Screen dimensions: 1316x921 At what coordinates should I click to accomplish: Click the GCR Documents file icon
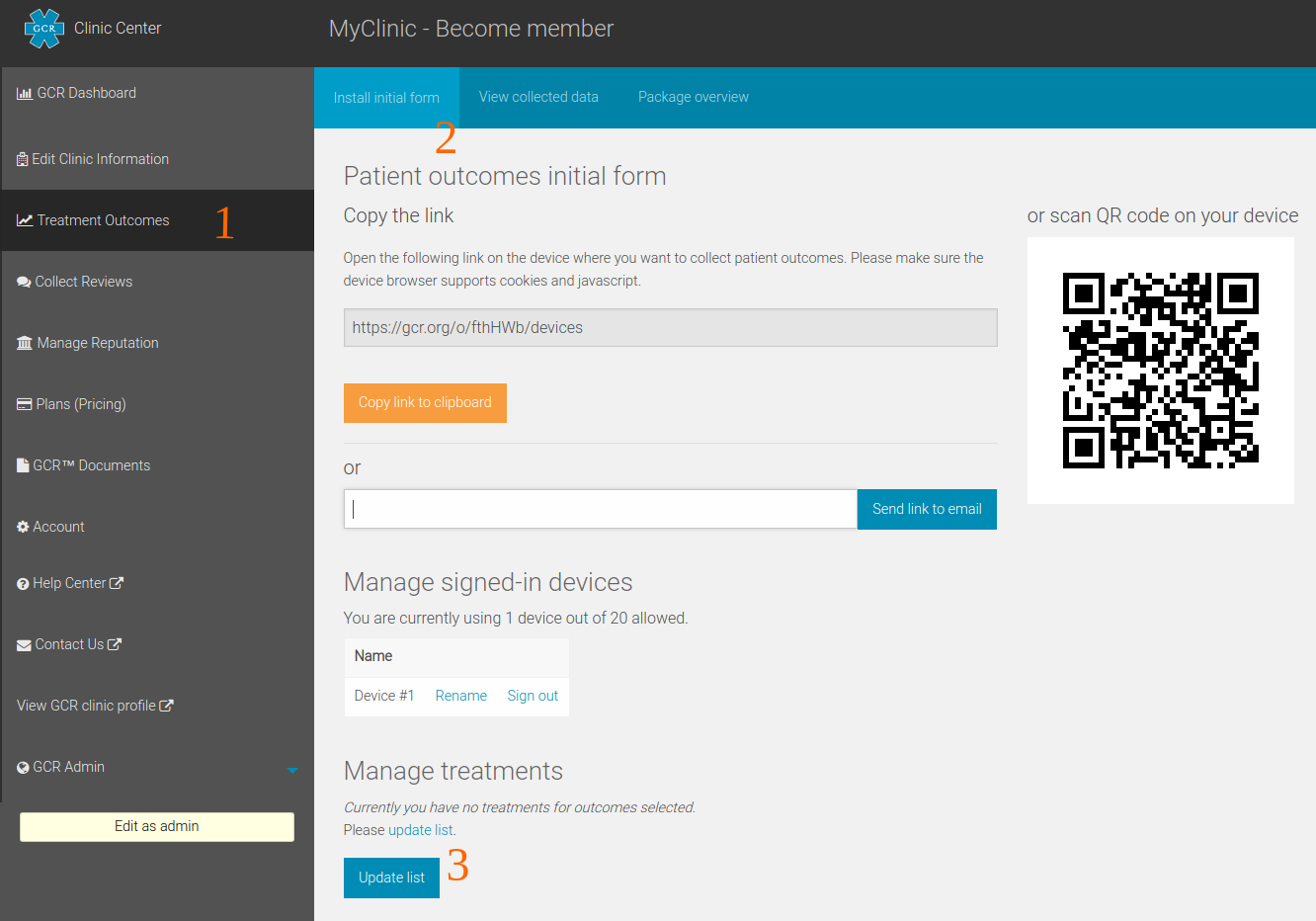23,465
